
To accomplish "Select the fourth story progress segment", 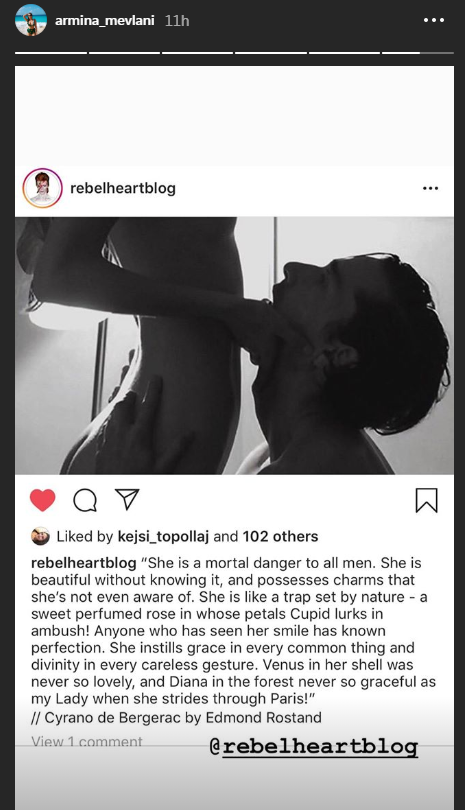I will point(271,53).
